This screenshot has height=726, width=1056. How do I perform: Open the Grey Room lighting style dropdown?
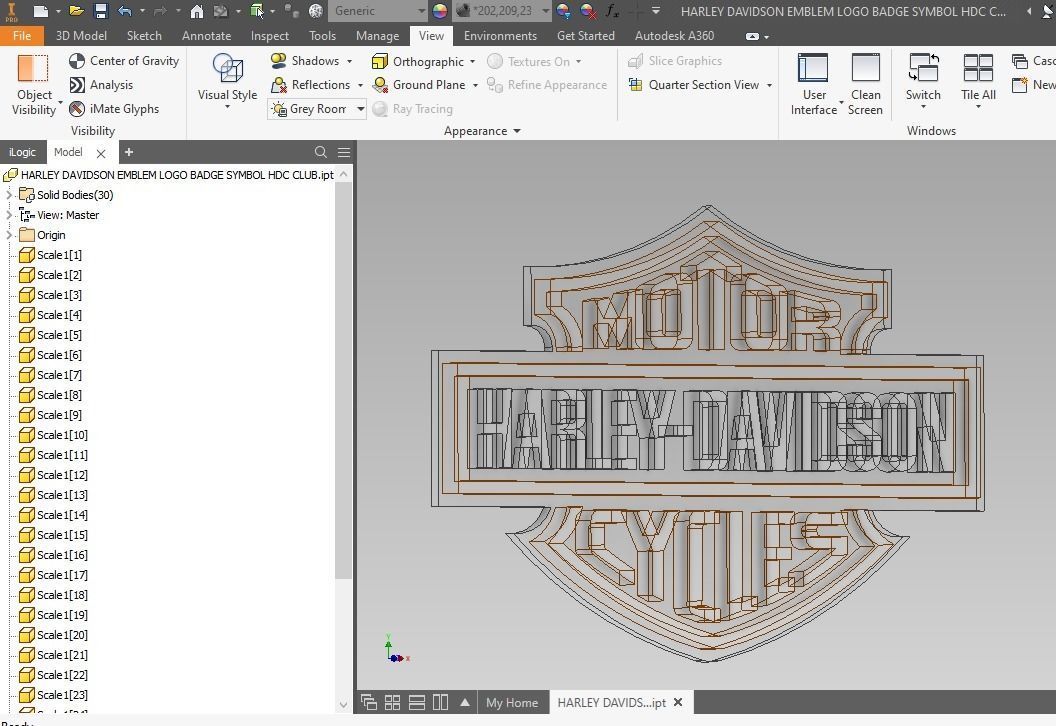317,108
